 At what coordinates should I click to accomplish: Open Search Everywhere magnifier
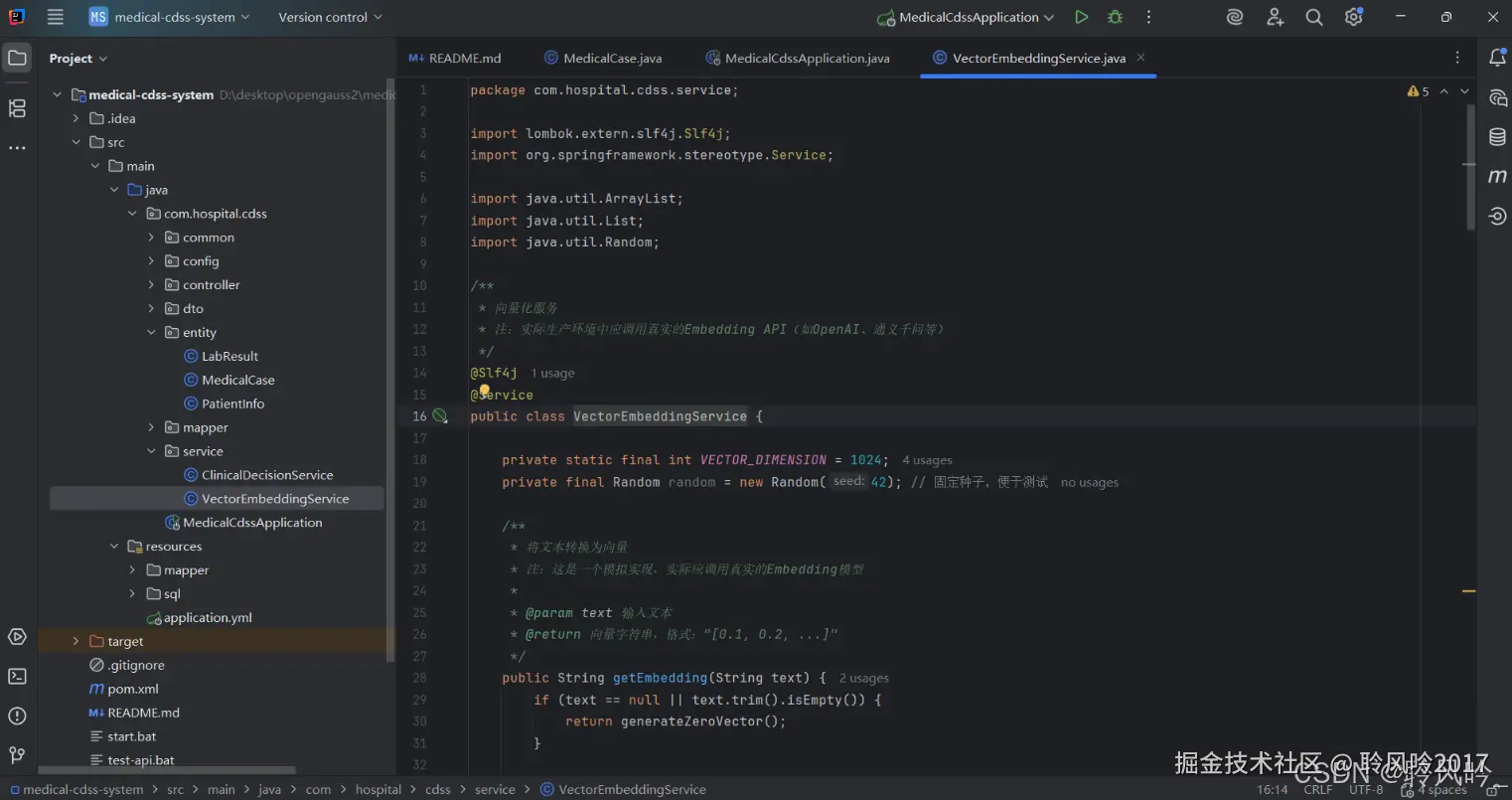tap(1314, 17)
